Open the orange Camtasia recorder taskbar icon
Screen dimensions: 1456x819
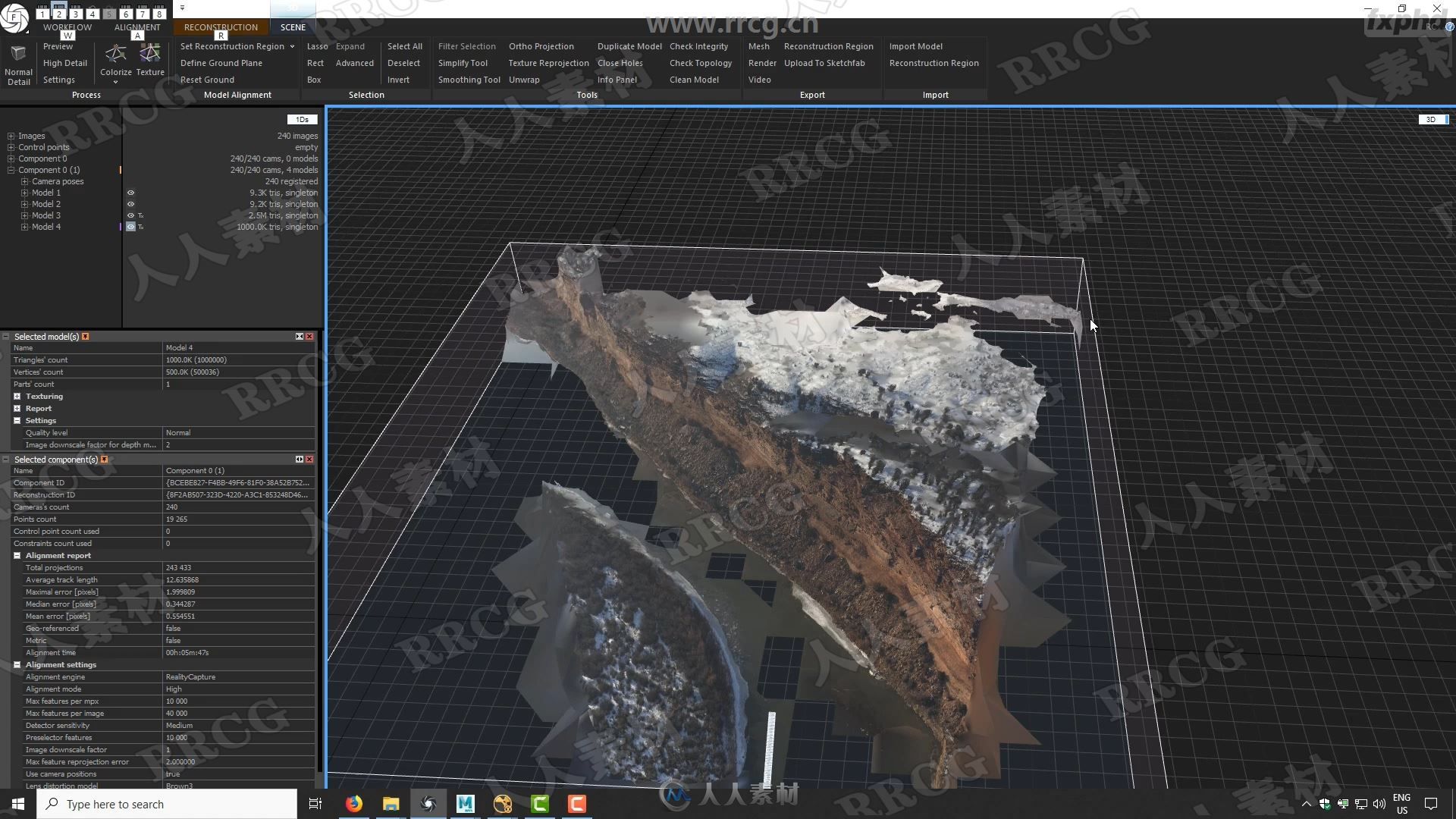(576, 804)
